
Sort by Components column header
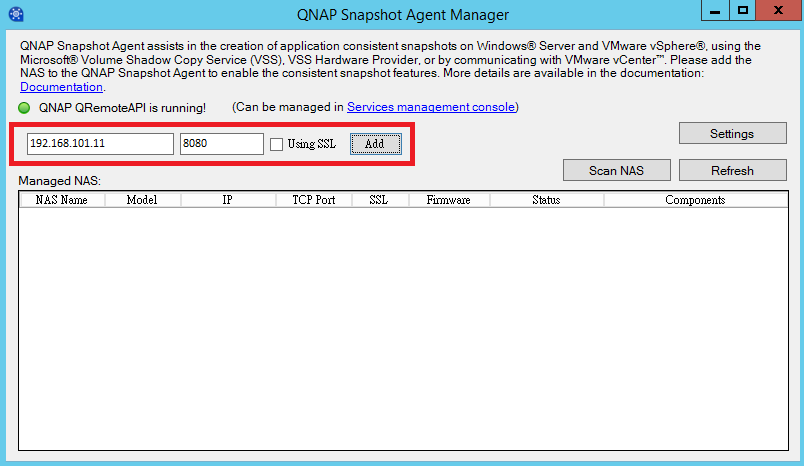(695, 200)
